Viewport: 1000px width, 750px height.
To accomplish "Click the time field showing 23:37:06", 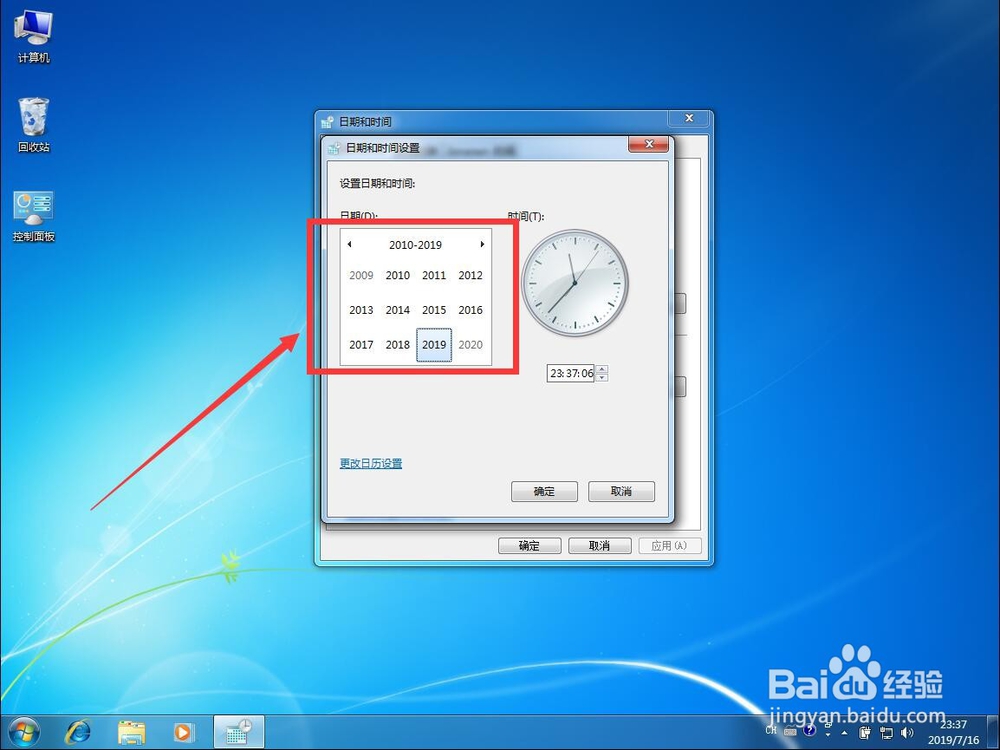I will tap(571, 373).
